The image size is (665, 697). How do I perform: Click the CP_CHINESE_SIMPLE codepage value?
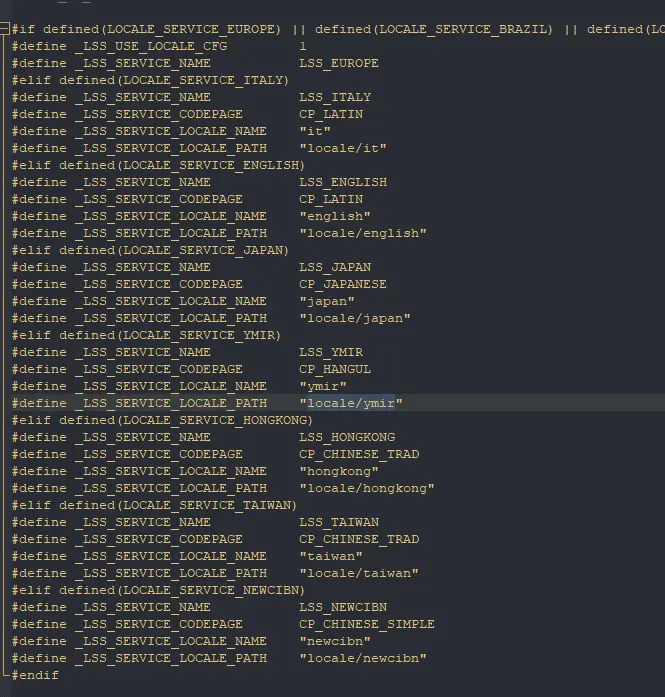(x=366, y=624)
